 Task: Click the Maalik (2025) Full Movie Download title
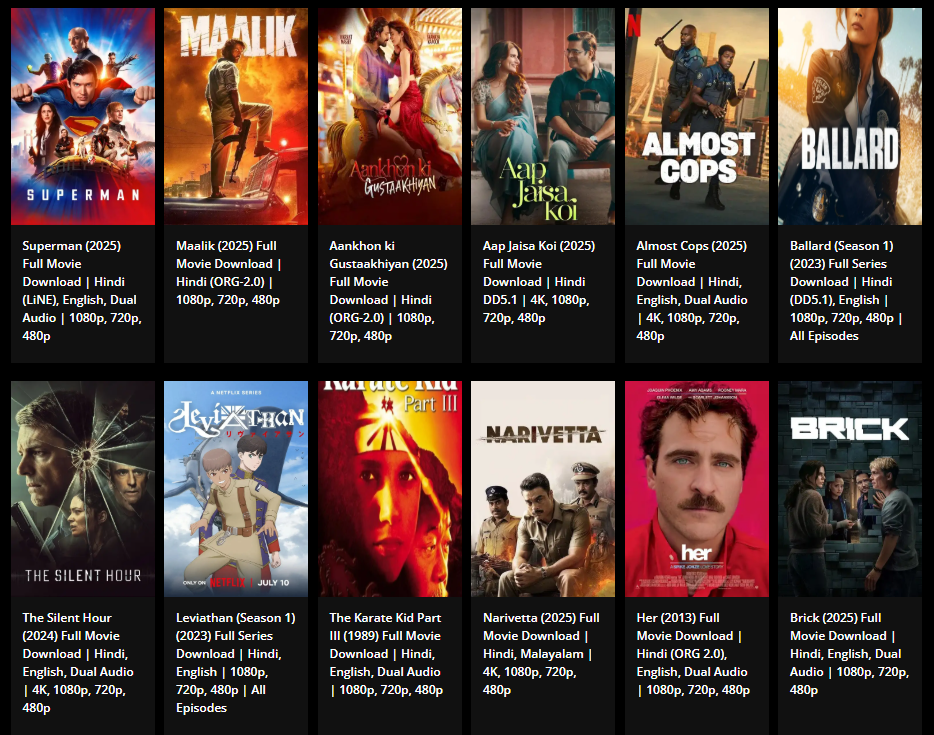click(x=229, y=273)
